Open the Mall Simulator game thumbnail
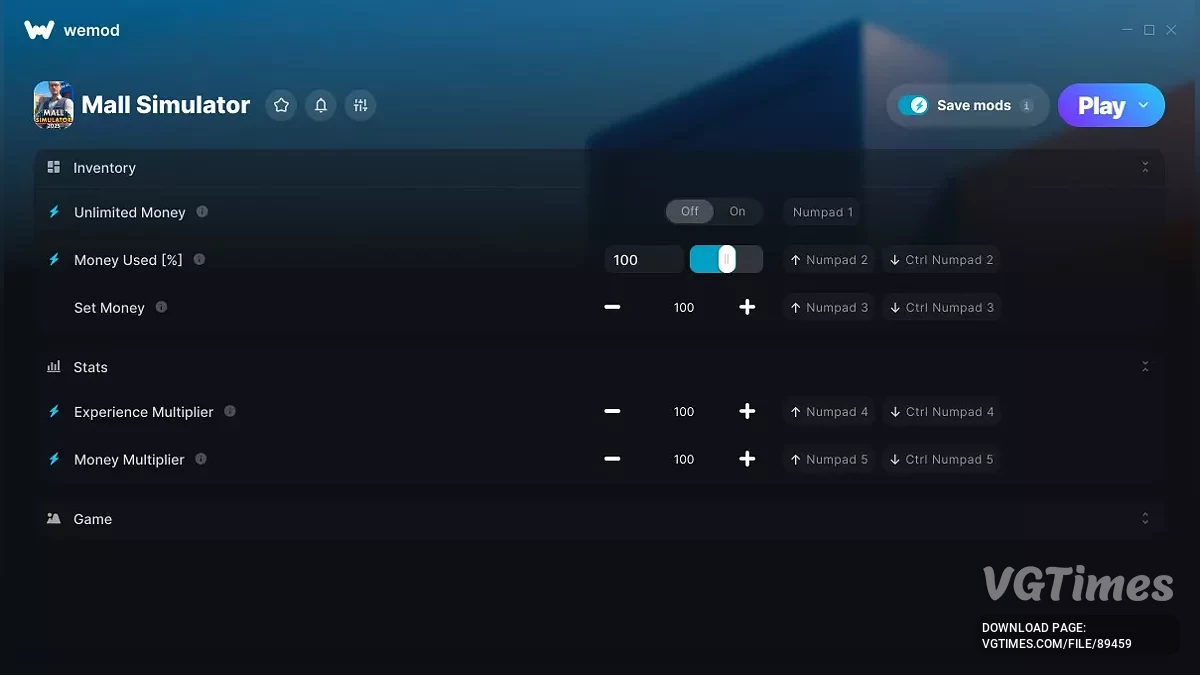The height and width of the screenshot is (675, 1200). pos(54,105)
